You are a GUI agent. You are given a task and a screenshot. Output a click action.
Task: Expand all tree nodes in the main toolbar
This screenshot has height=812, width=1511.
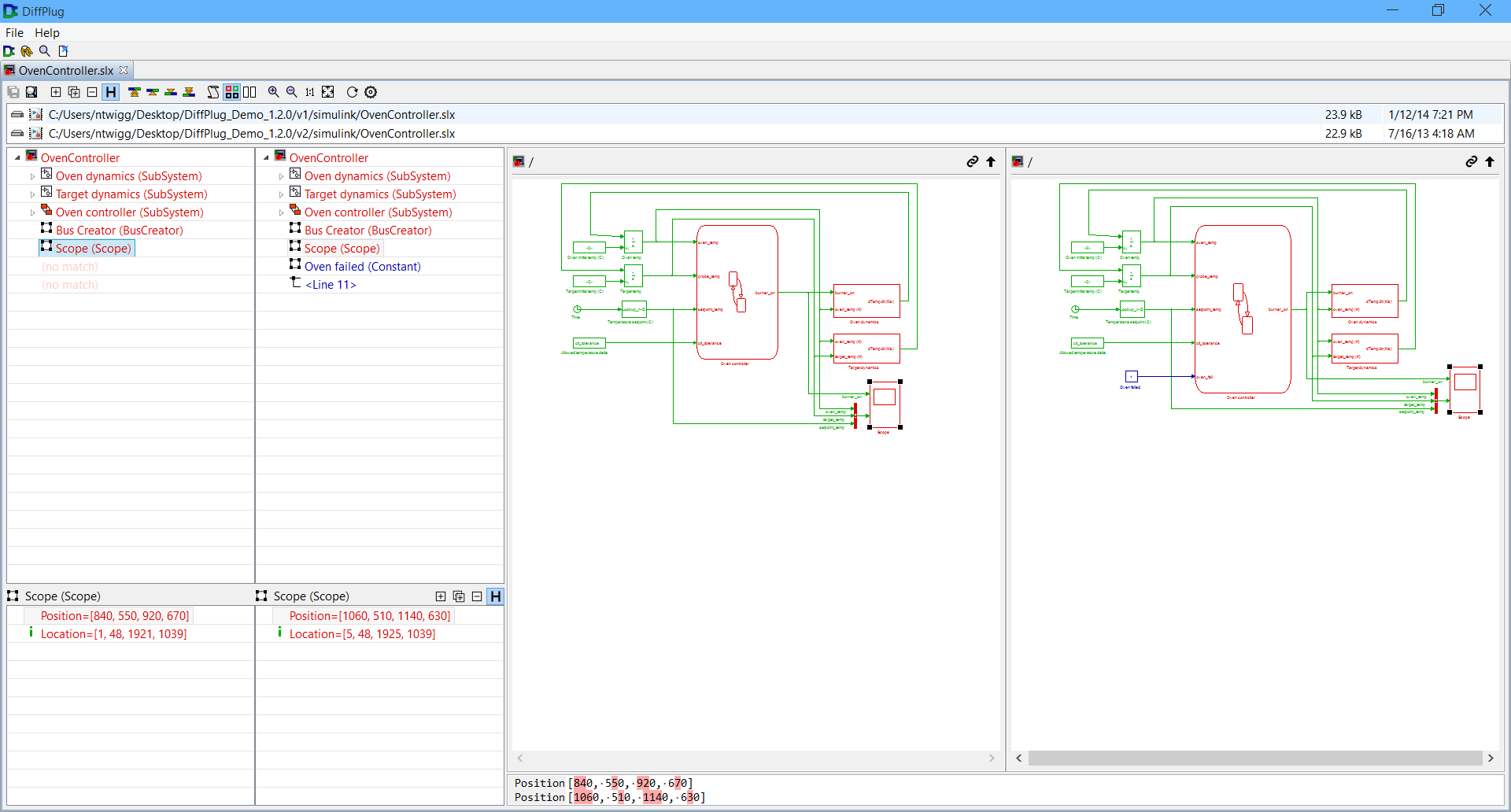pos(74,92)
